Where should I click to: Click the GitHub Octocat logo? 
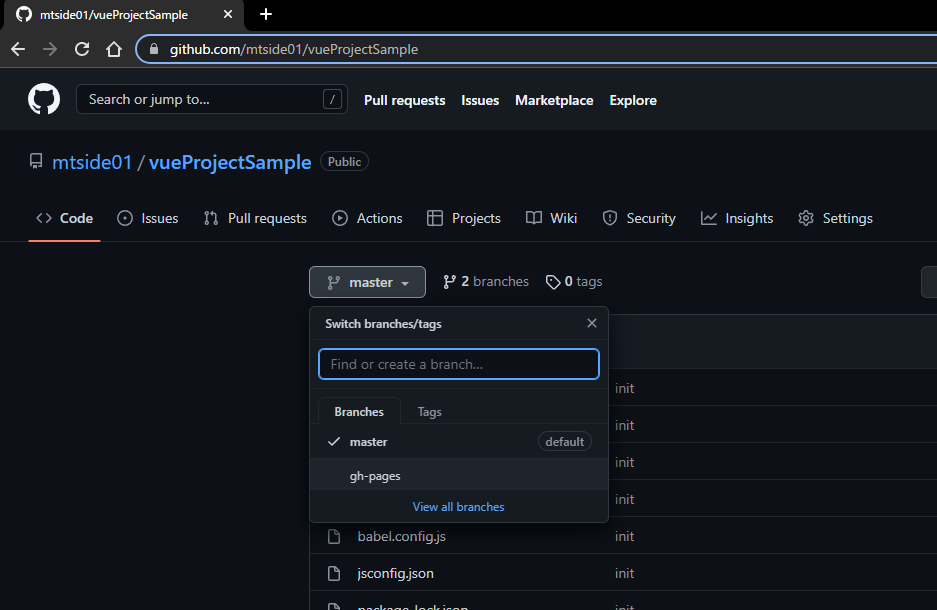pyautogui.click(x=44, y=99)
